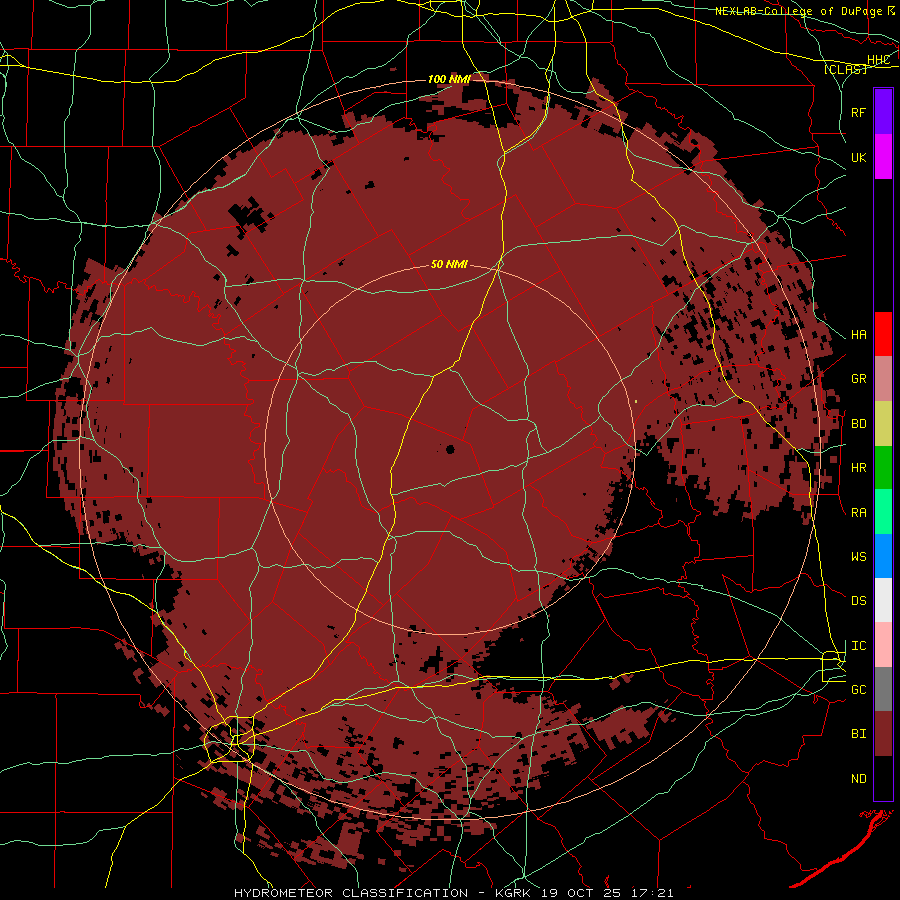
Task: Click the "GC" legend label
Action: pyautogui.click(x=858, y=690)
